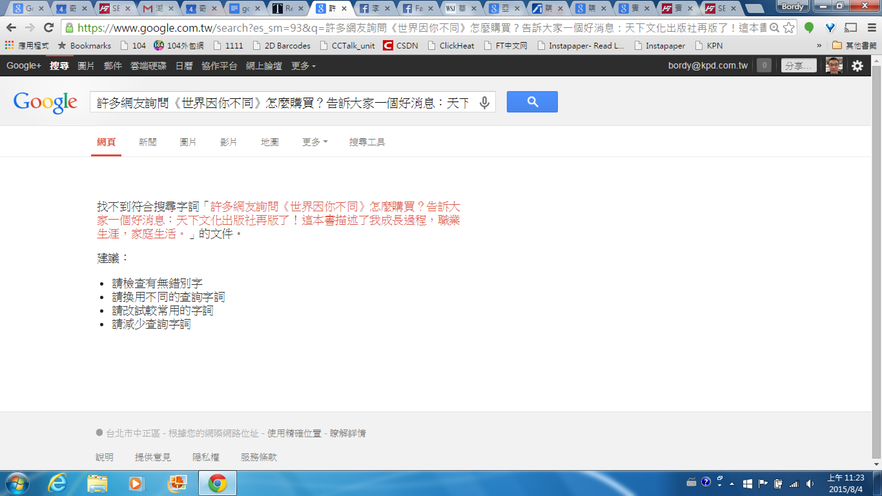
Task: Open a new browser tab
Action: (x=755, y=8)
